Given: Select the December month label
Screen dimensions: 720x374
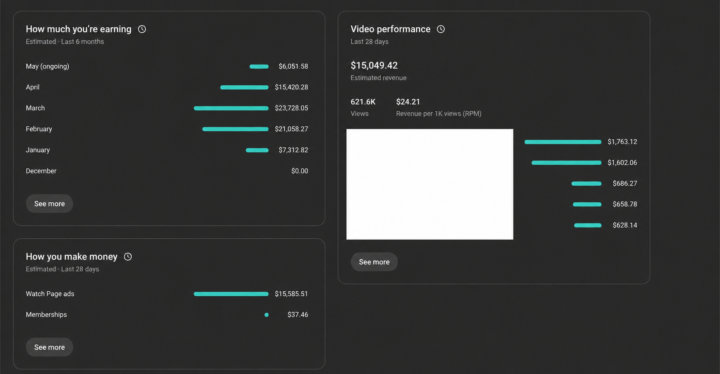Looking at the screenshot, I should point(41,171).
